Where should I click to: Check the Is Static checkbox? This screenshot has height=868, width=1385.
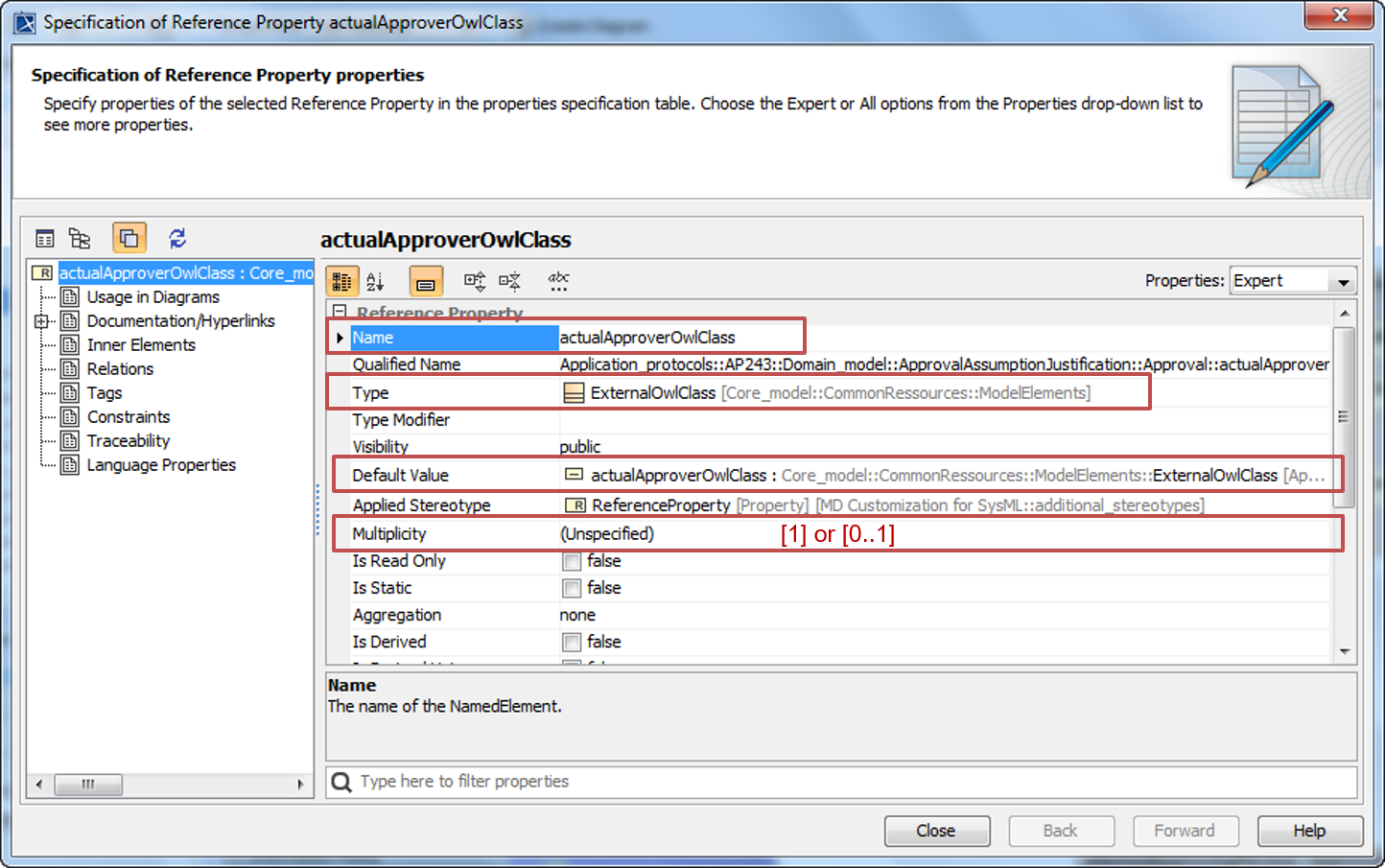(x=572, y=588)
